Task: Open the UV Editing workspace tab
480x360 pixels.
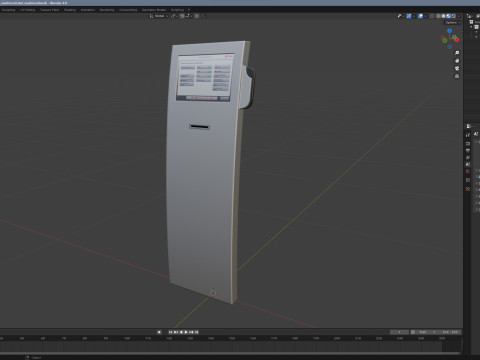Action: [27, 10]
